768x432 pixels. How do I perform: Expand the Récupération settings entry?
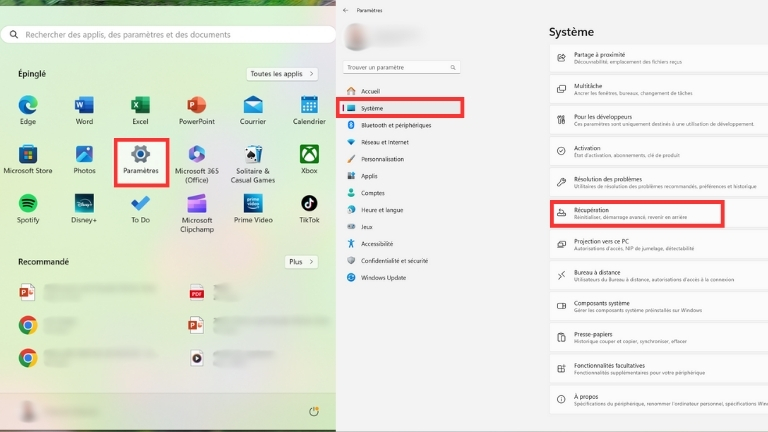[x=636, y=213]
